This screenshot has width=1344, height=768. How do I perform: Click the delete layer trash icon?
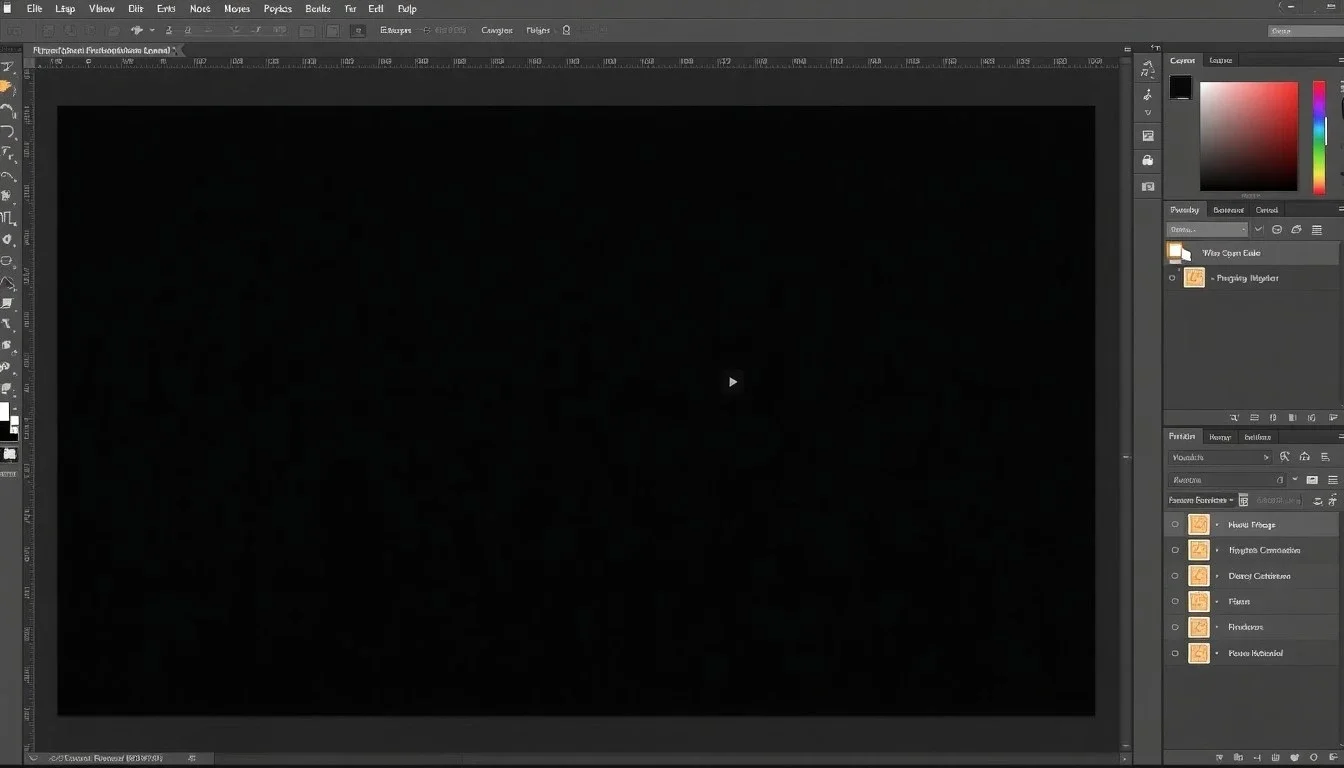click(x=1275, y=757)
